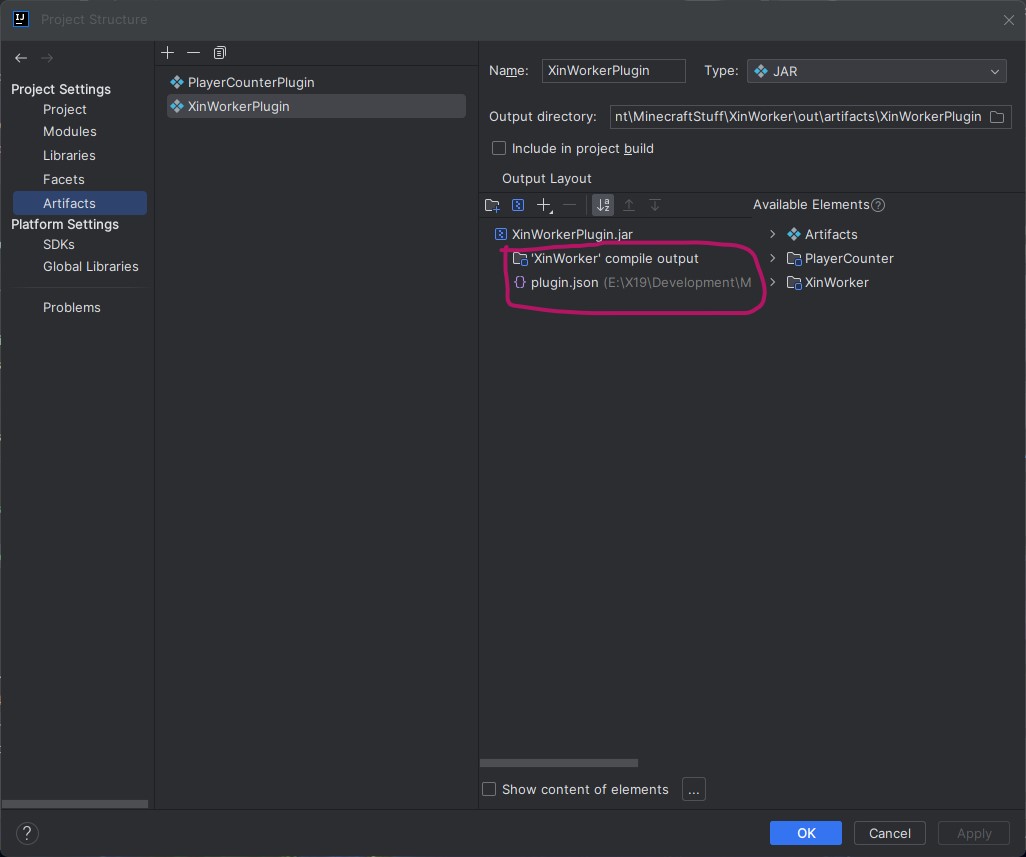Expand the PlayerCounter node

coord(773,258)
